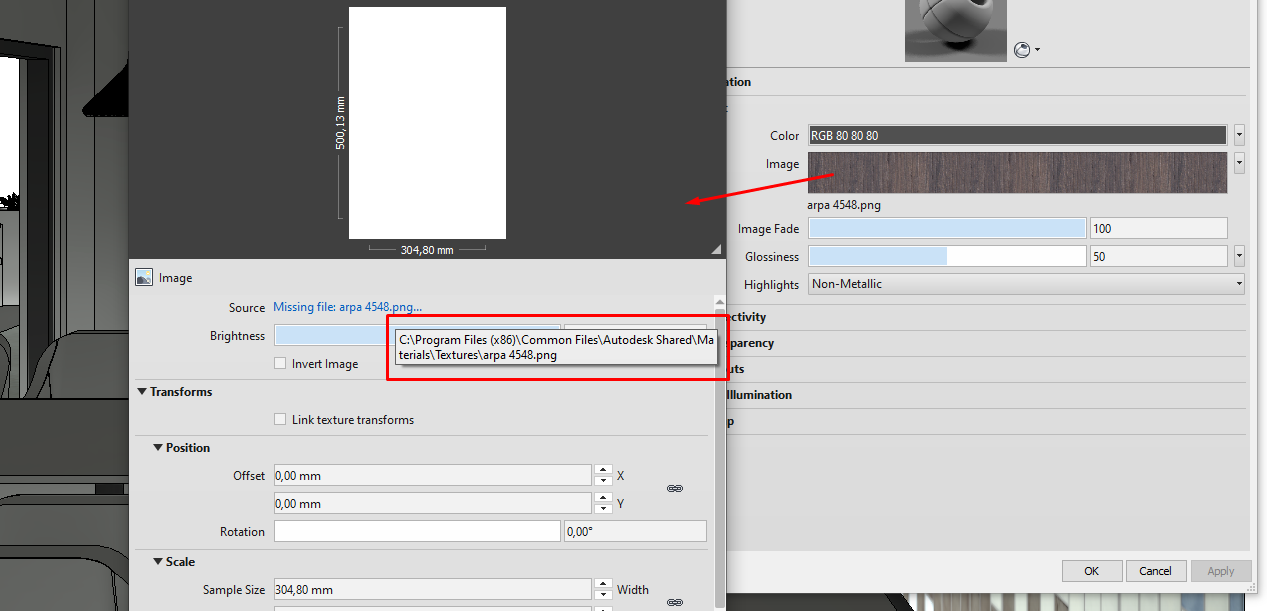Open the Color dropdown next to RGB 80 80 80
Image resolution: width=1267 pixels, height=611 pixels.
pos(1238,135)
